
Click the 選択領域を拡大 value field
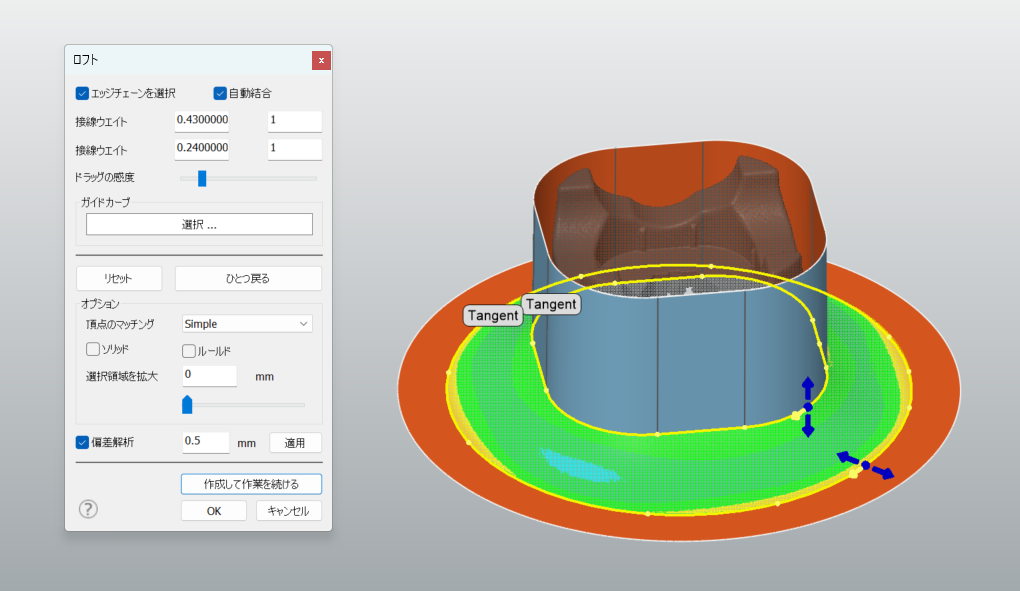click(x=209, y=376)
